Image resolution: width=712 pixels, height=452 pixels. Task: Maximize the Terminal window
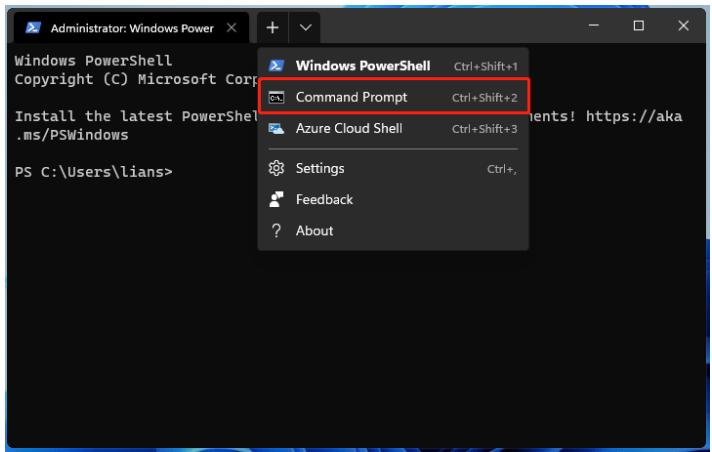coord(638,26)
